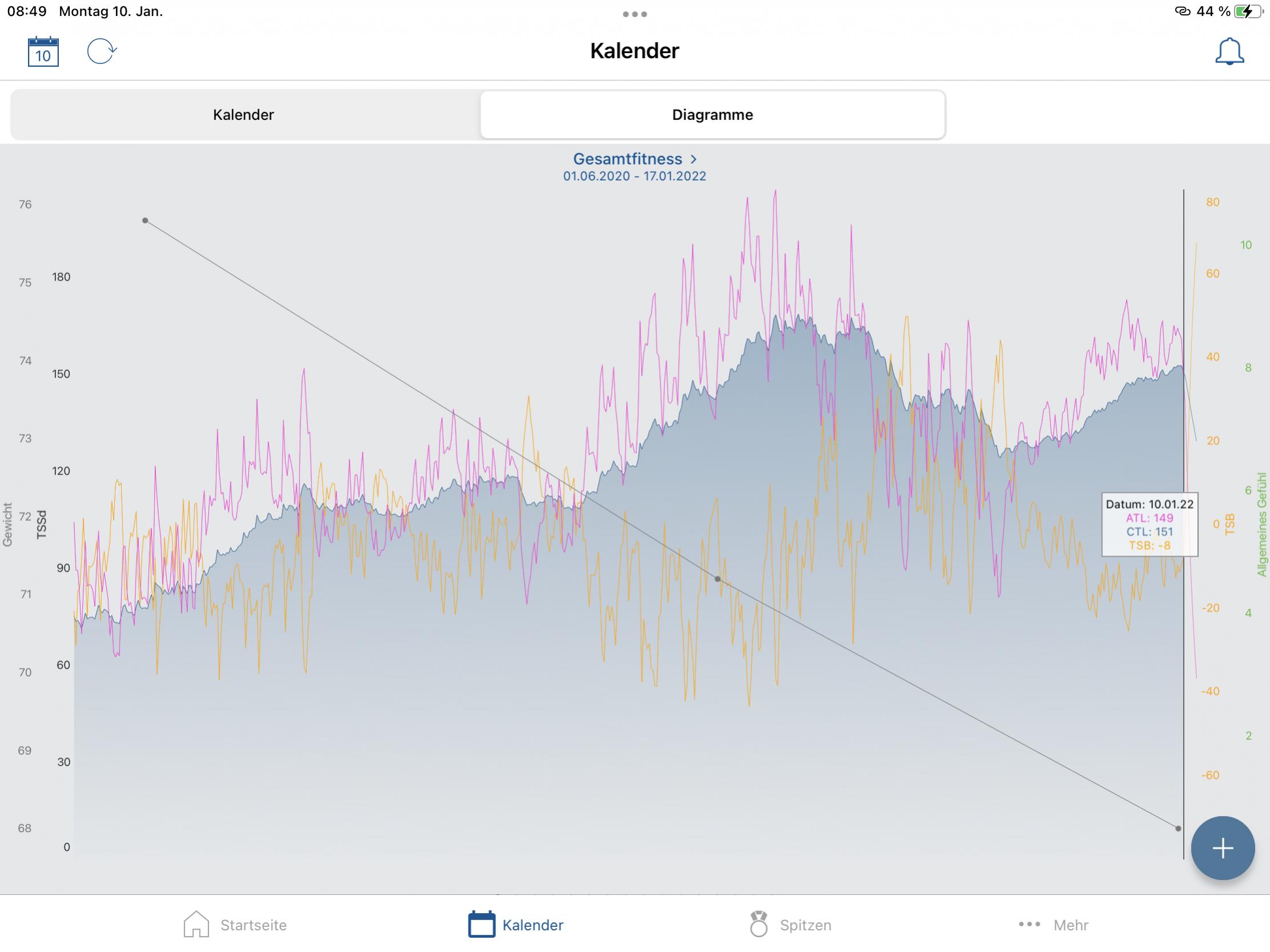1270x952 pixels.
Task: Expand the Gesamtfitness chart chevron
Action: click(694, 159)
